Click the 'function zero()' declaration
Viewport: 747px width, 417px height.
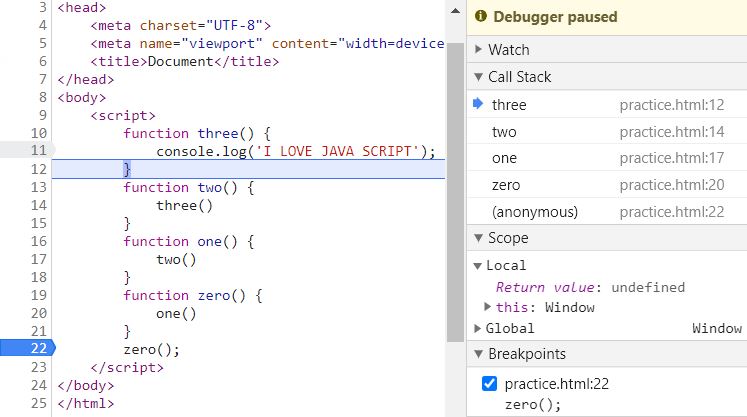193,295
